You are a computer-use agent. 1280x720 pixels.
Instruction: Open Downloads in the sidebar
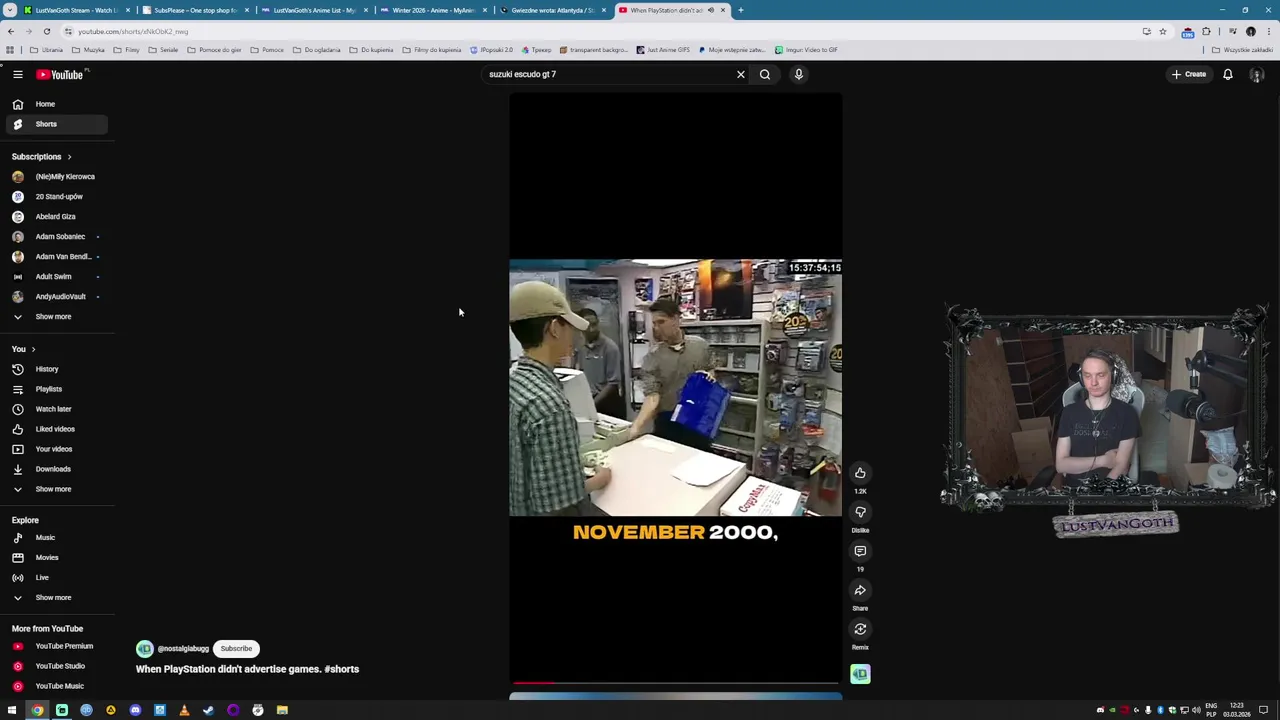[x=56, y=469]
